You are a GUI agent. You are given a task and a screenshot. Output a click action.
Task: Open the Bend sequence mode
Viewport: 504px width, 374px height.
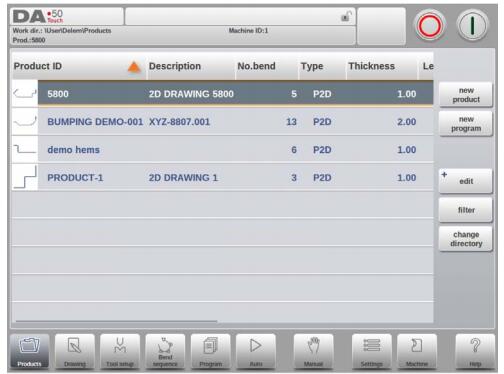(x=165, y=352)
